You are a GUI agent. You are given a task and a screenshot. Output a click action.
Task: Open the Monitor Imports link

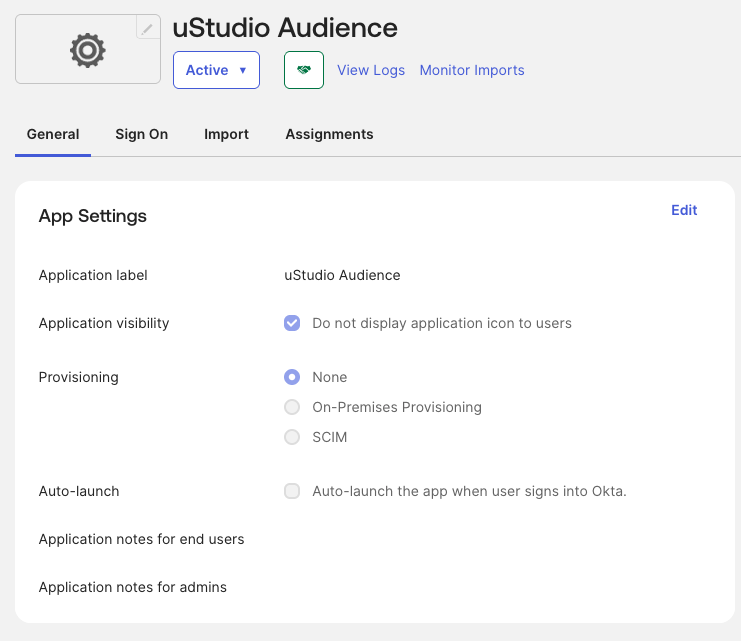pos(472,70)
